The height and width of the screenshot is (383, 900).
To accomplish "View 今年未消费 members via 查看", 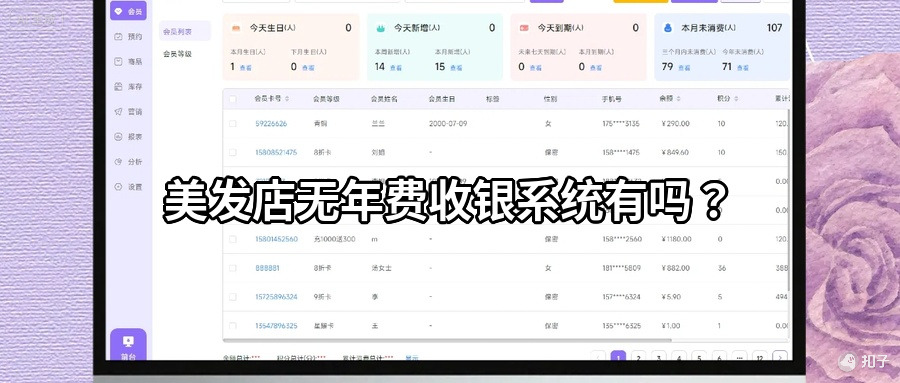I will (743, 67).
